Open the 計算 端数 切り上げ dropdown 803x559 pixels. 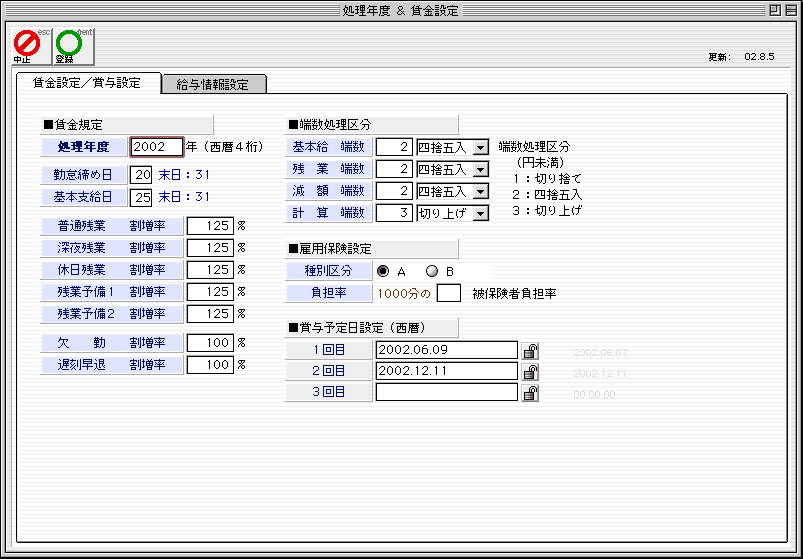(480, 213)
